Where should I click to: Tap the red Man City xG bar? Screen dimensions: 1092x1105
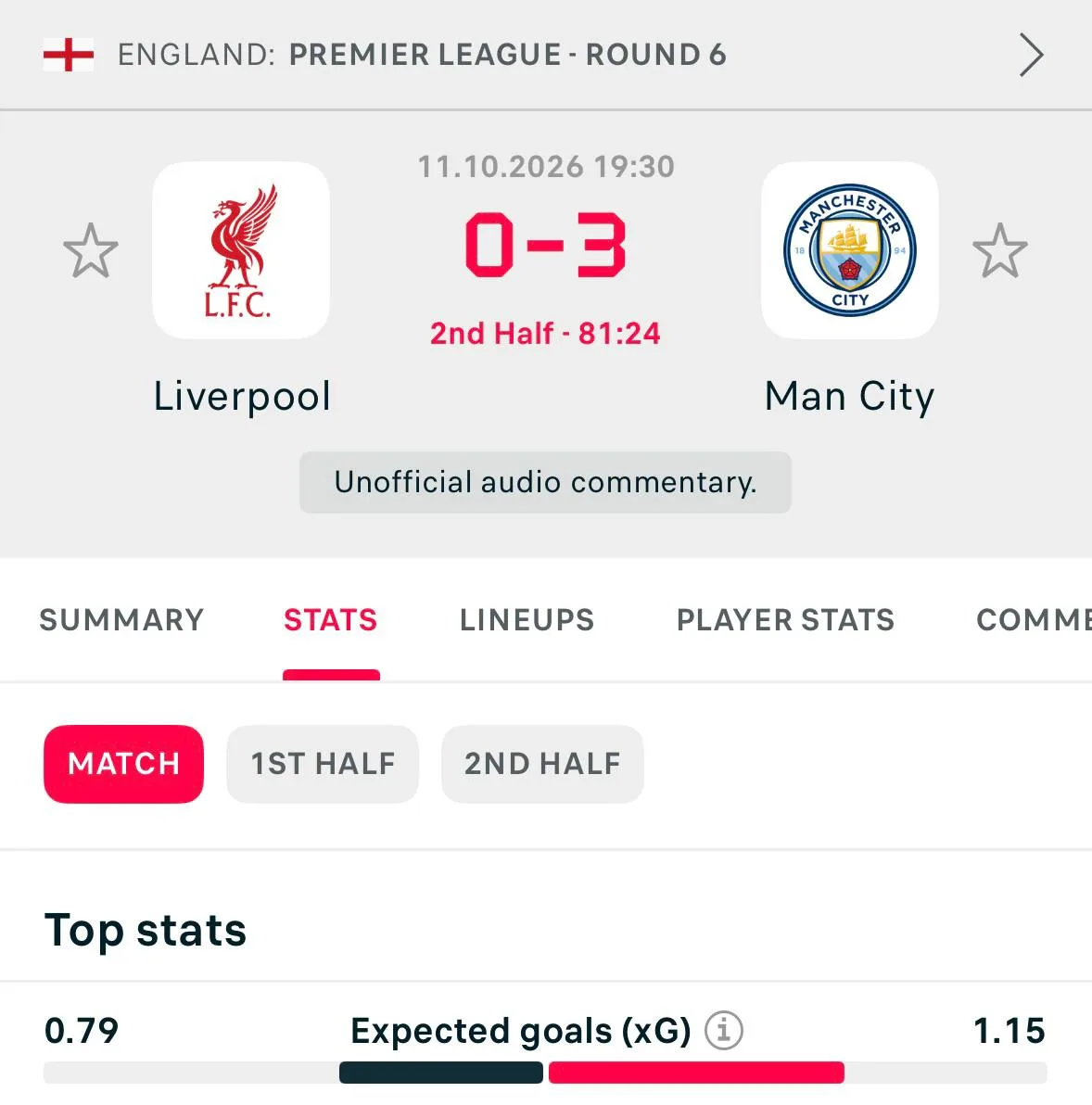696,1073
